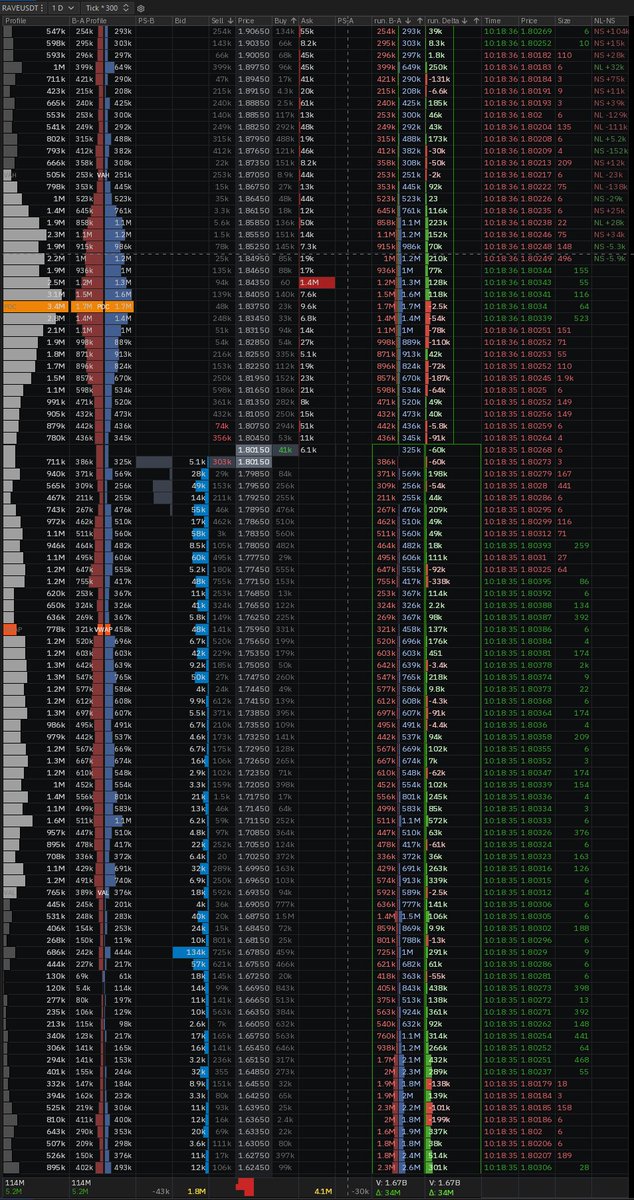Select price level 1.84350 in the ladder
Viewport: 634px width, 1200px height.
(253, 283)
